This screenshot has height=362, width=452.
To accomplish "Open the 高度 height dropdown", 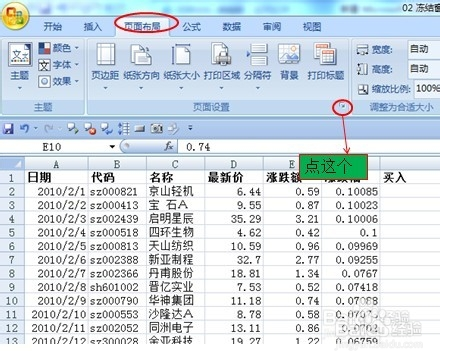I will click(x=424, y=69).
